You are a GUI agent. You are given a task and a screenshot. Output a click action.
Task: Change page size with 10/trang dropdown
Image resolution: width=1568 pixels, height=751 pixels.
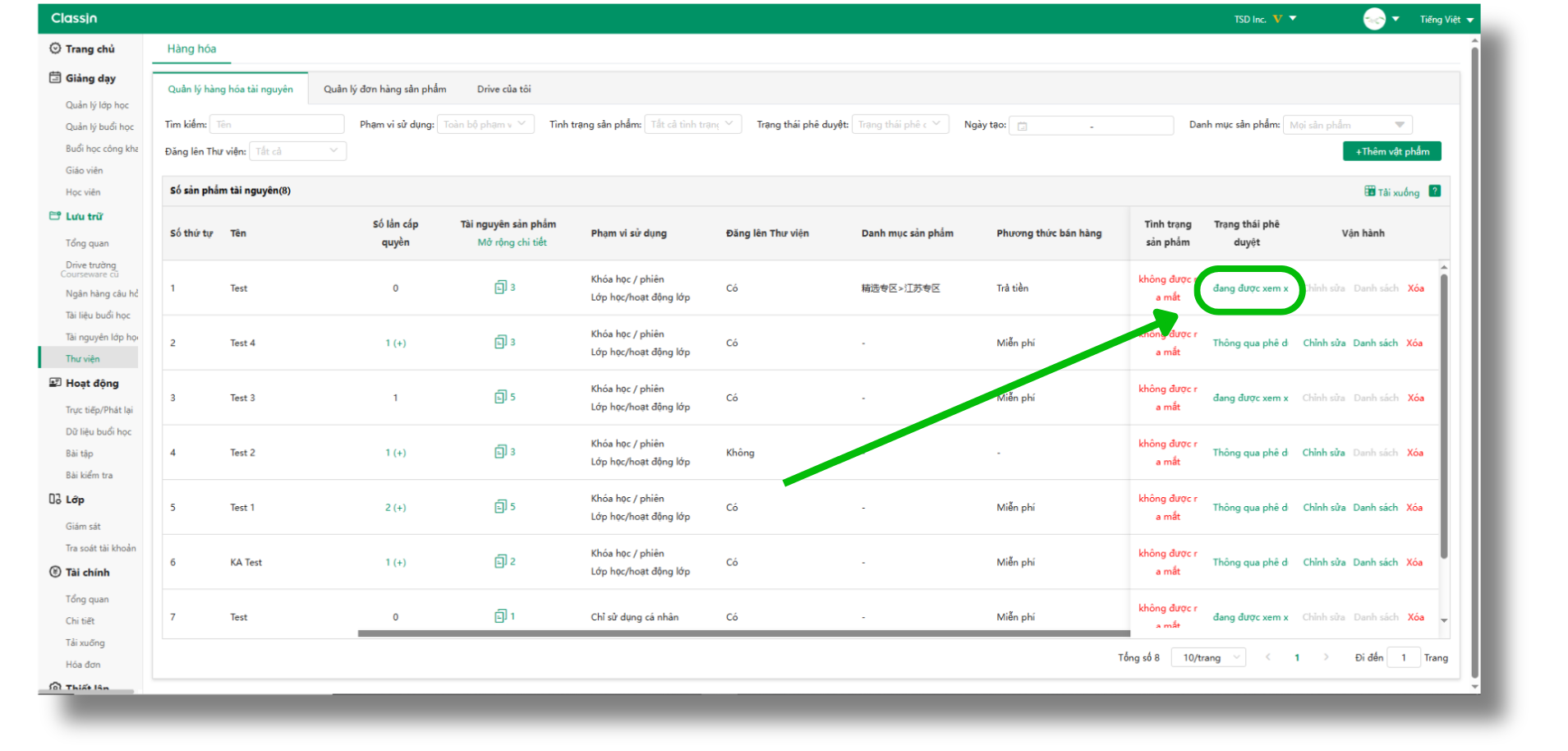click(1211, 658)
